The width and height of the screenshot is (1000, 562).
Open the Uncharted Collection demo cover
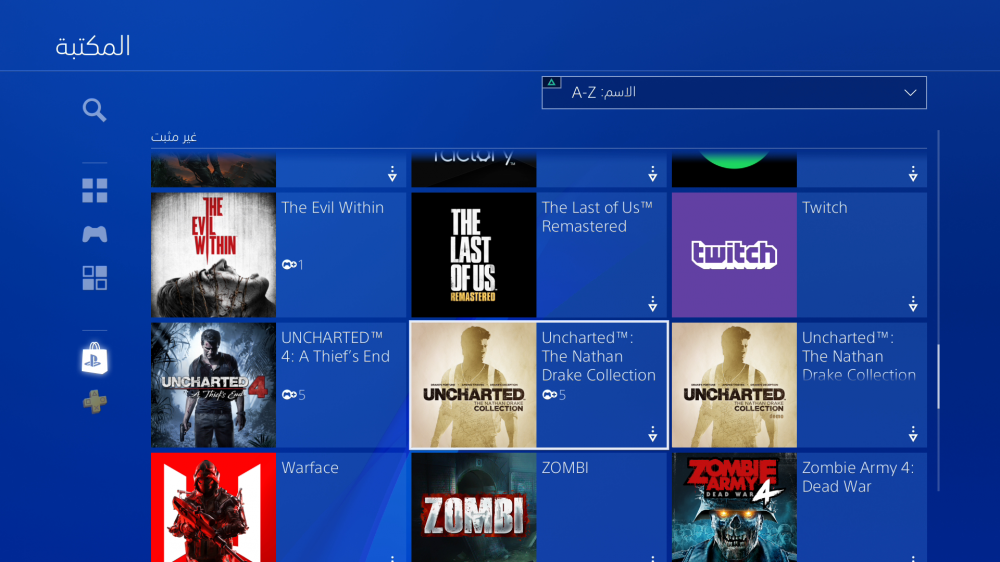pos(734,385)
